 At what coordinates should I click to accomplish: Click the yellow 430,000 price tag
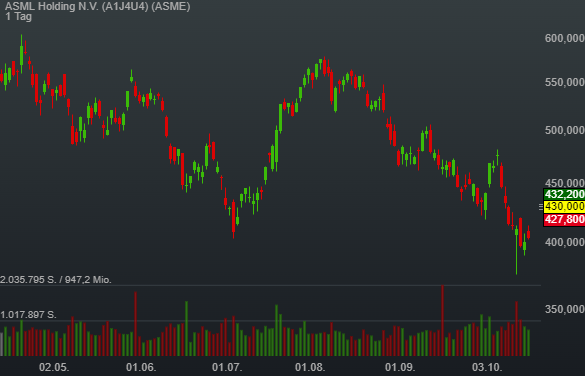pyautogui.click(x=564, y=207)
